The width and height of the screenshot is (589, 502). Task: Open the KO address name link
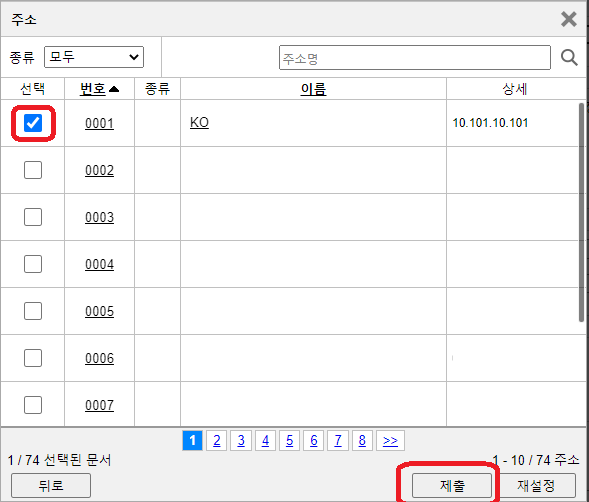[x=199, y=122]
